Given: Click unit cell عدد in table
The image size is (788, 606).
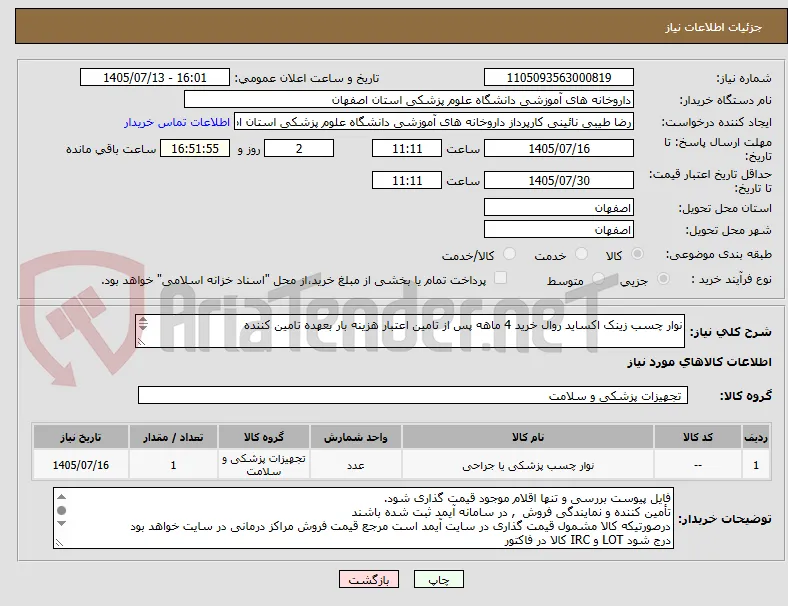Looking at the screenshot, I should coord(355,465).
